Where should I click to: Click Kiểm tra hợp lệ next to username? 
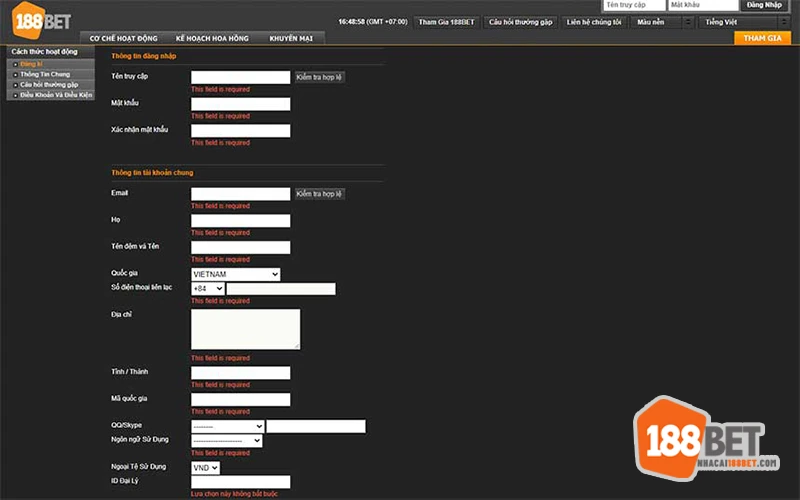[319, 77]
